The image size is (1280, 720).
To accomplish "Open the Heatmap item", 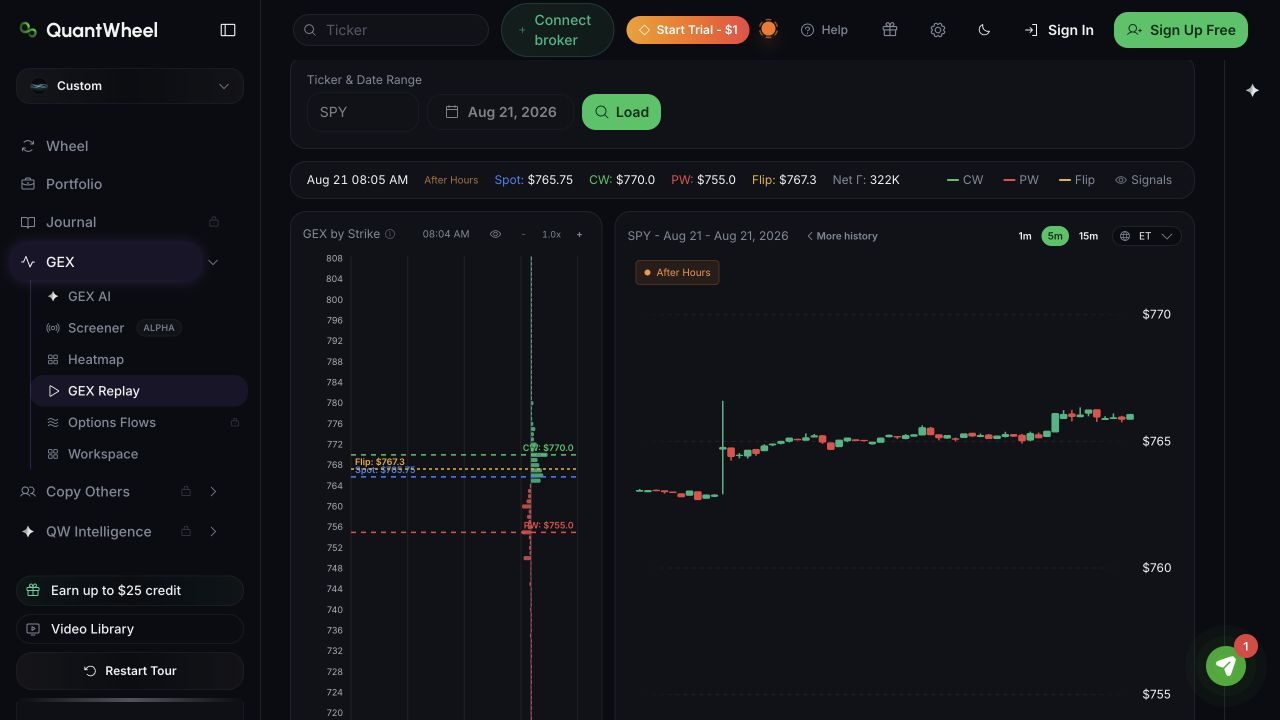I will coord(96,359).
